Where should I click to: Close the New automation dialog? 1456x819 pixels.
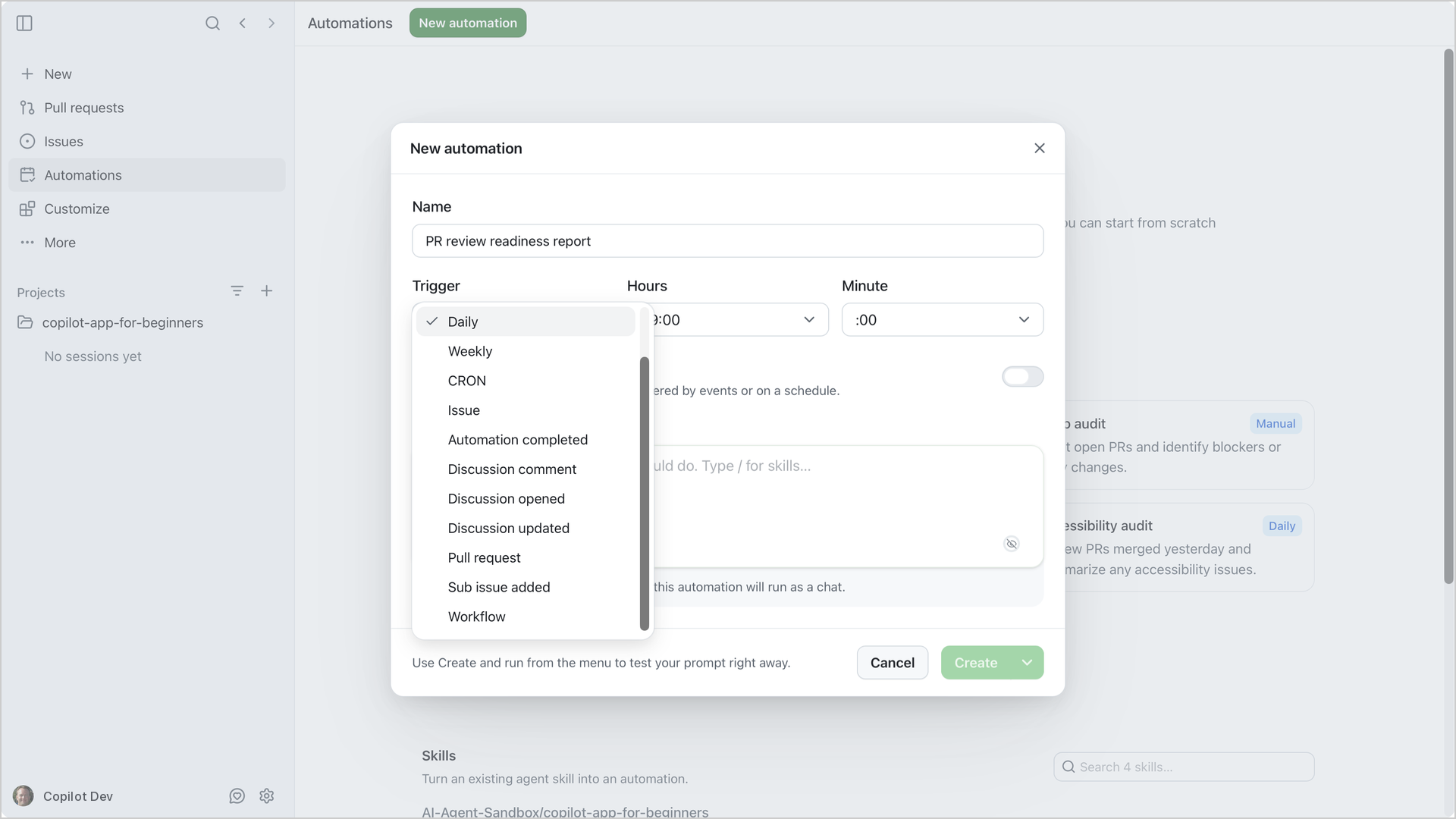[1040, 148]
